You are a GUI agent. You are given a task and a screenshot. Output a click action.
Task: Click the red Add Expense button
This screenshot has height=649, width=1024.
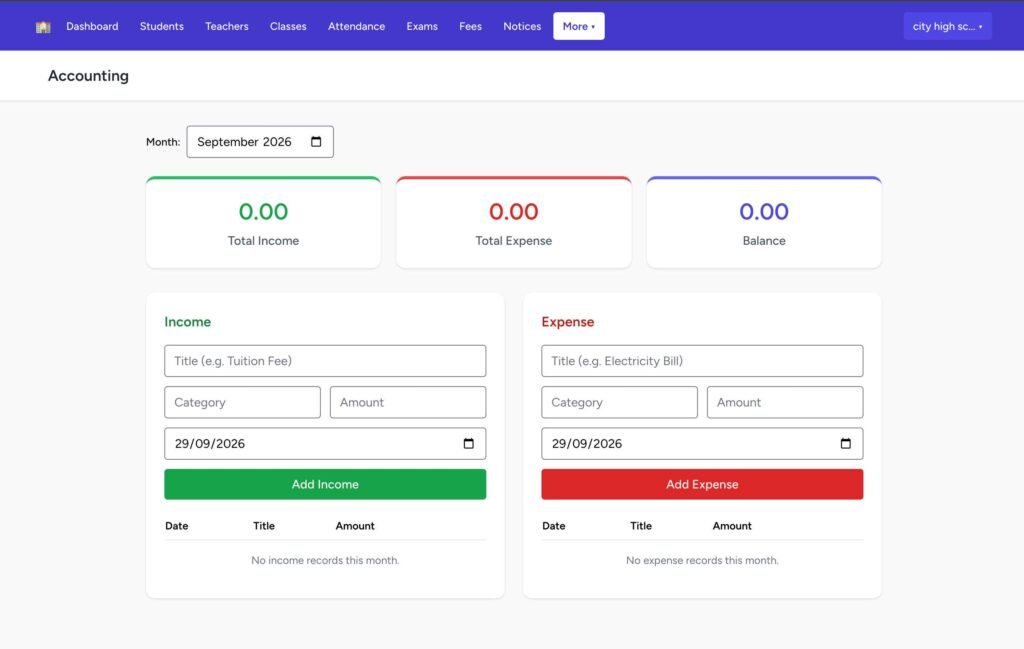point(702,484)
